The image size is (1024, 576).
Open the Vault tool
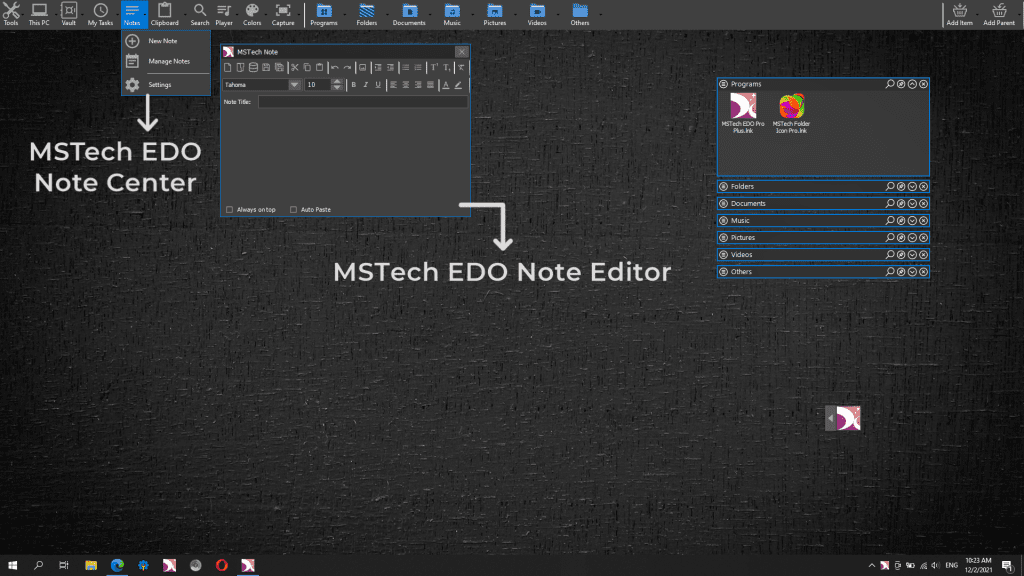point(68,12)
